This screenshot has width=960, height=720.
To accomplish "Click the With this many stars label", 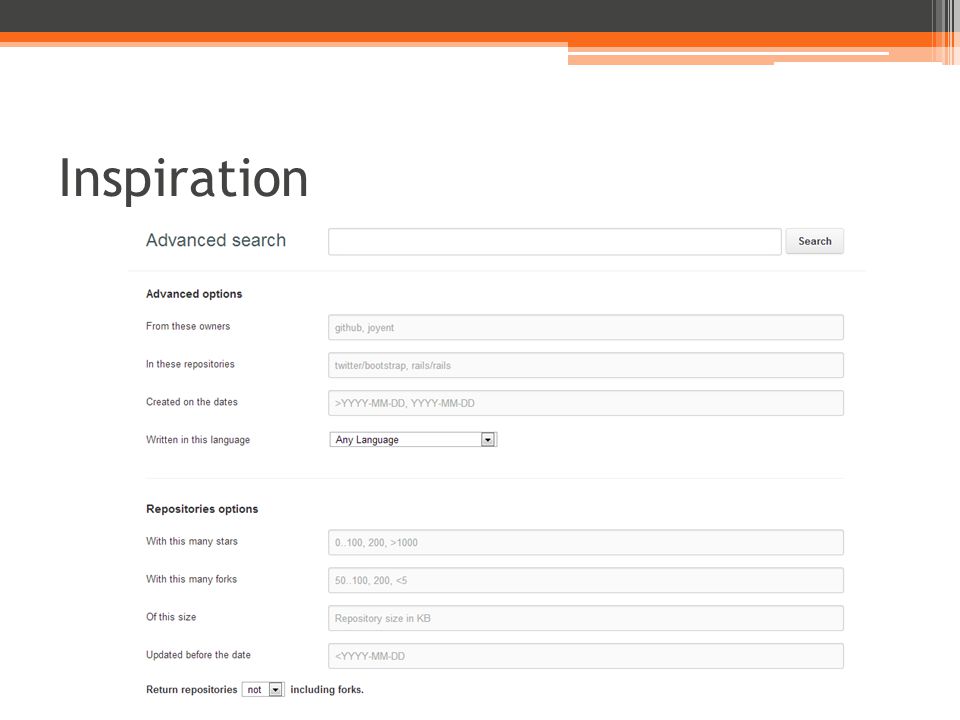I will (192, 541).
